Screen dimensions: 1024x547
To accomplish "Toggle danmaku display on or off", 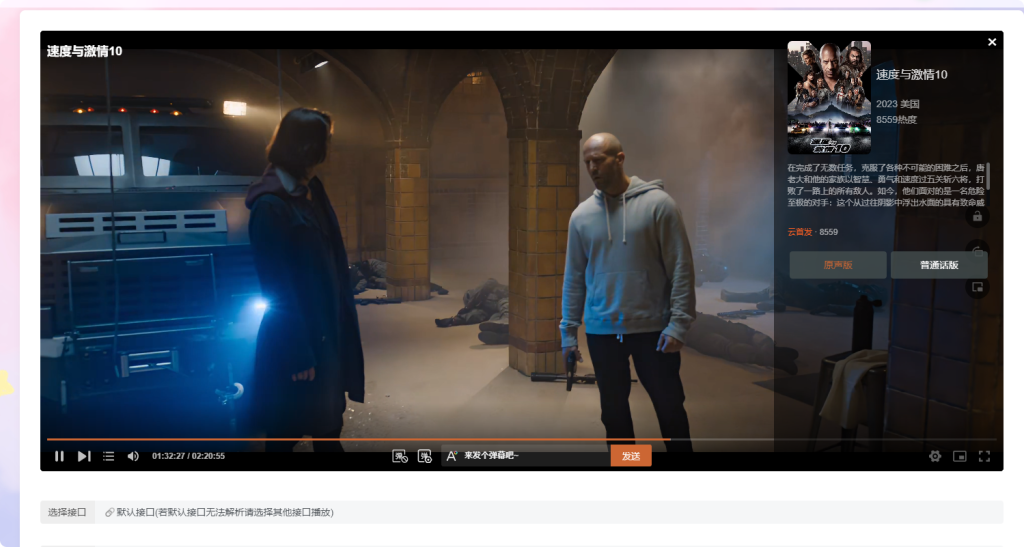I will tap(400, 456).
